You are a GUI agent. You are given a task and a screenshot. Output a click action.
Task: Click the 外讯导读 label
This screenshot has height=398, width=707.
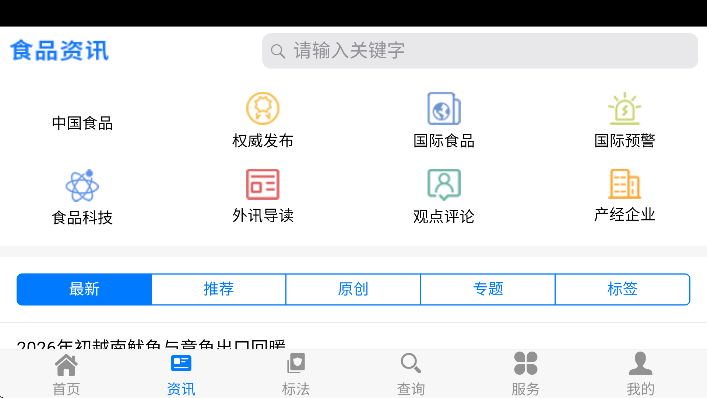(x=263, y=215)
